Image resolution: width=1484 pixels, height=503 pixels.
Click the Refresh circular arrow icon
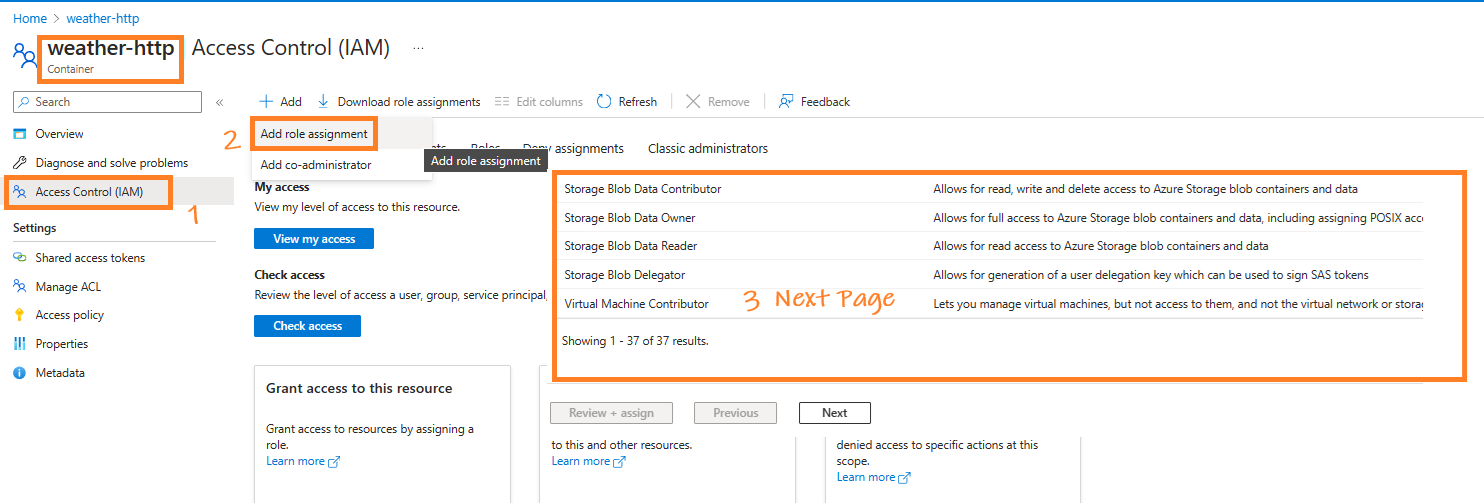pos(604,102)
